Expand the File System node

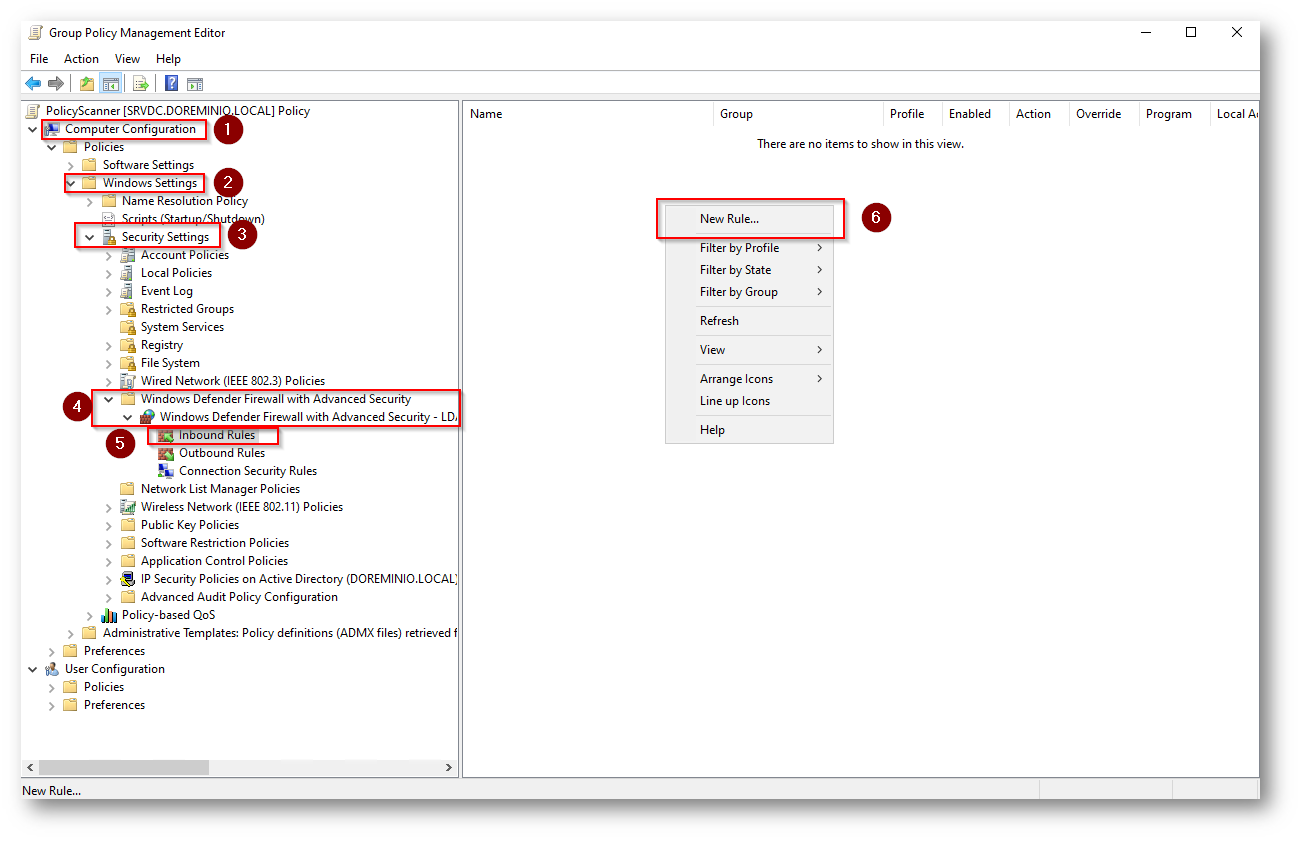109,363
